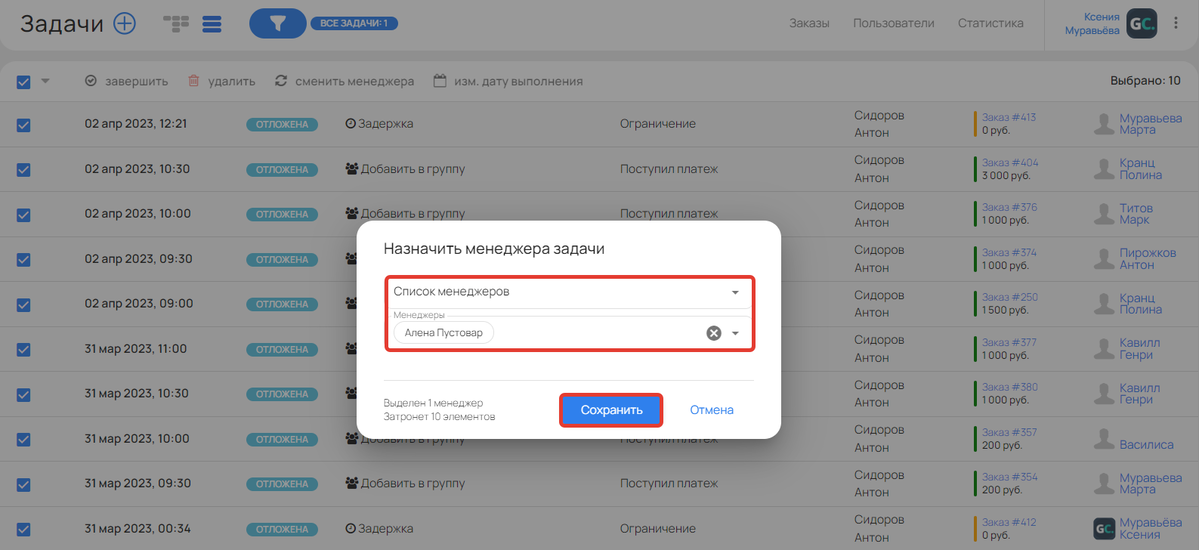Switch to kanban board view icon
Viewport: 1199px width, 550px height.
(x=176, y=24)
